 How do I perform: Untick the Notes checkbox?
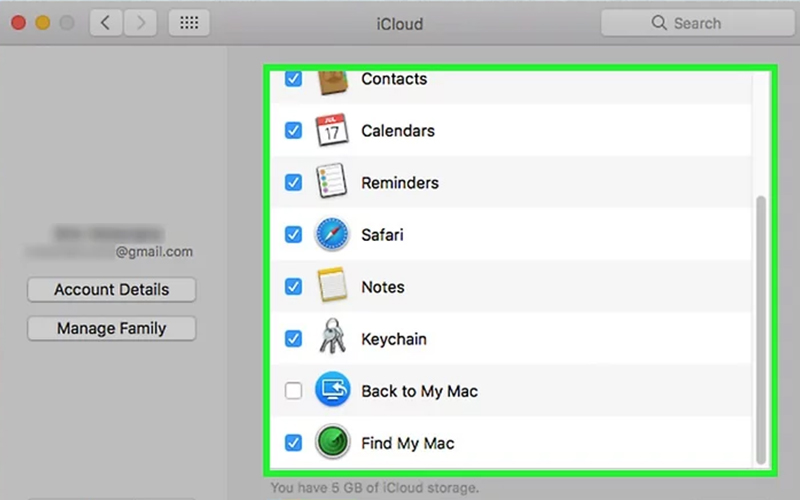293,287
